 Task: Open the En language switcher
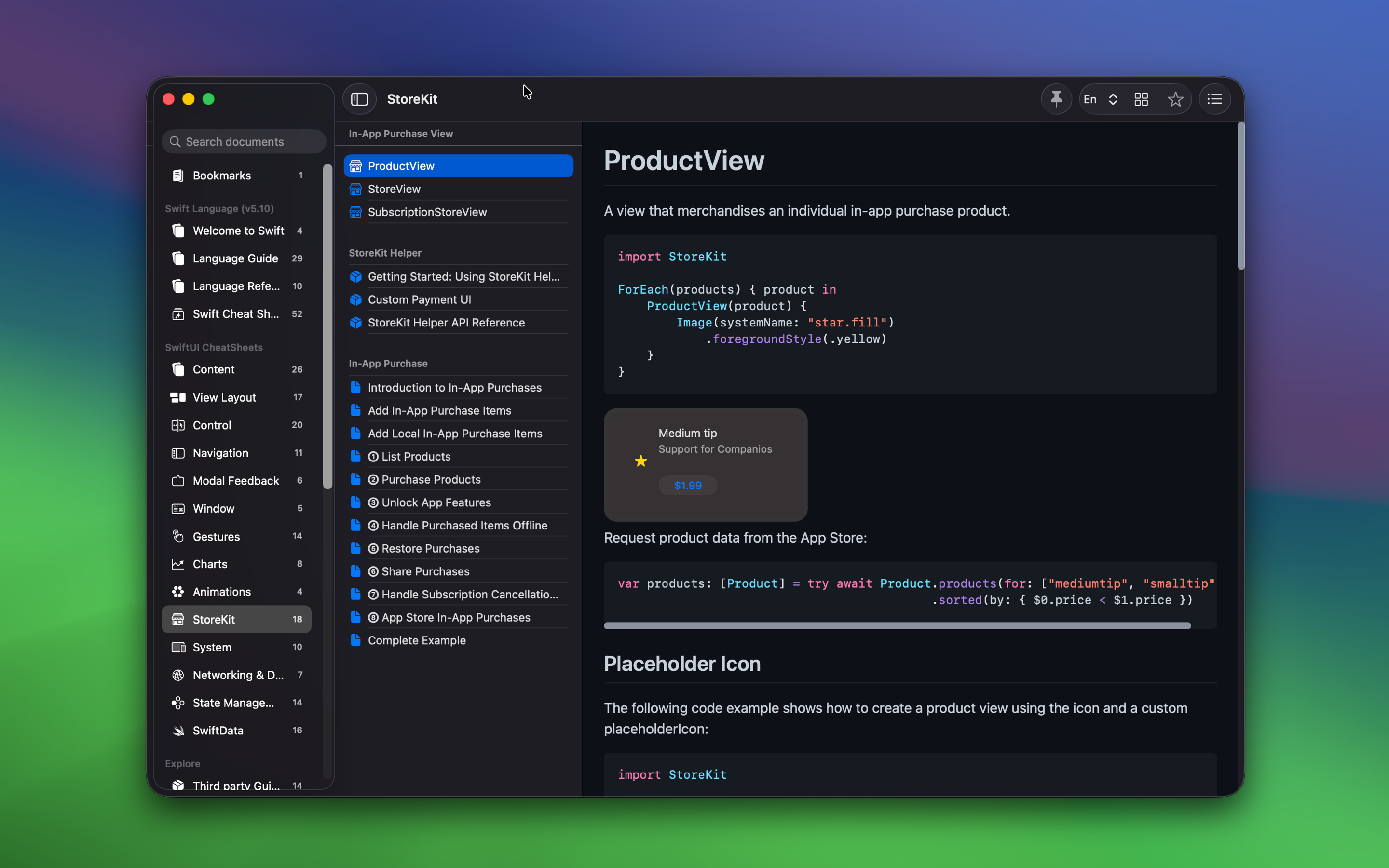pos(1099,99)
